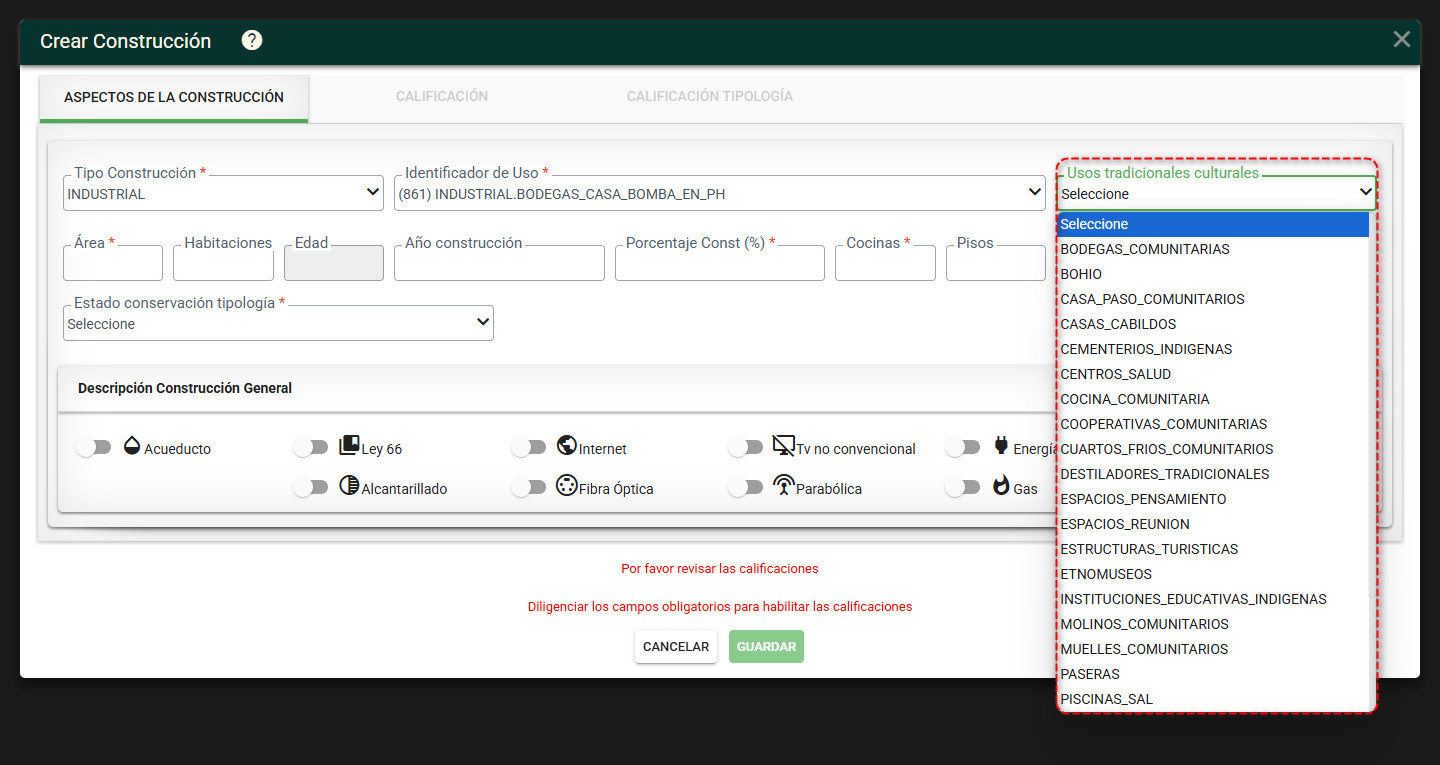Image resolution: width=1440 pixels, height=765 pixels.
Task: Toggle Tv no convencional switch
Action: [746, 448]
